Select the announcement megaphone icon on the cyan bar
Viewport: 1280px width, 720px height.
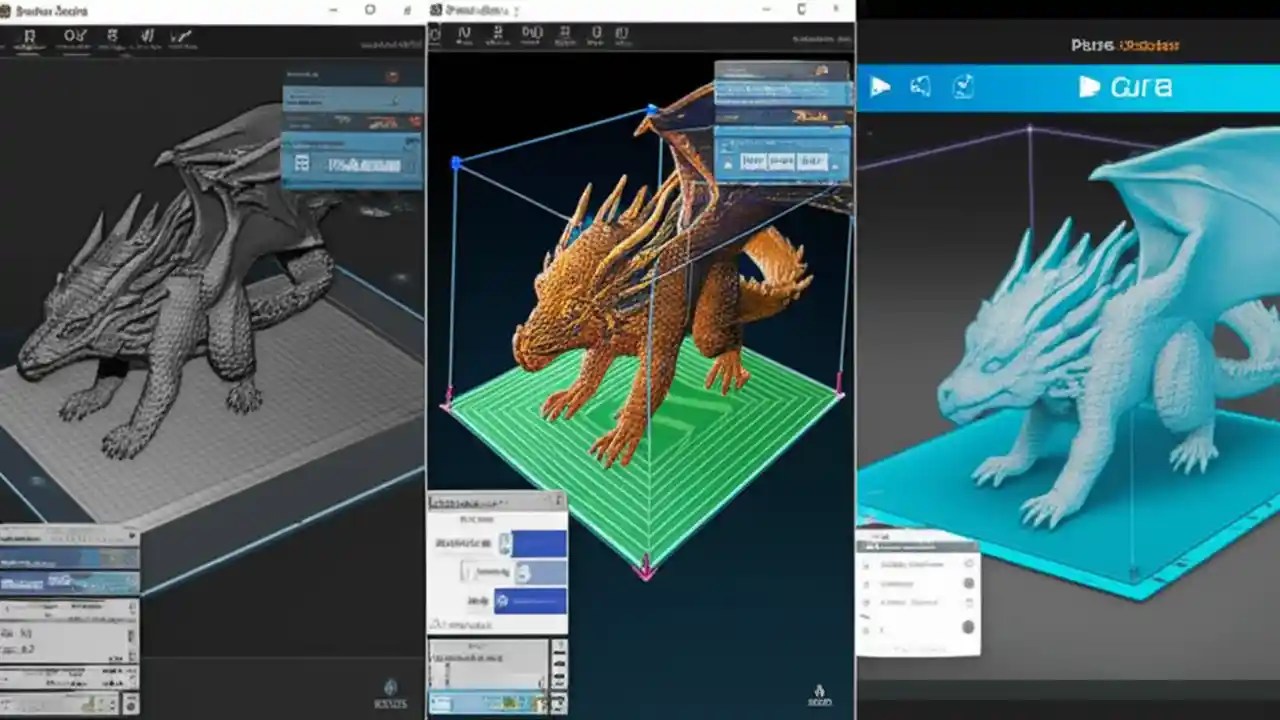pos(921,87)
